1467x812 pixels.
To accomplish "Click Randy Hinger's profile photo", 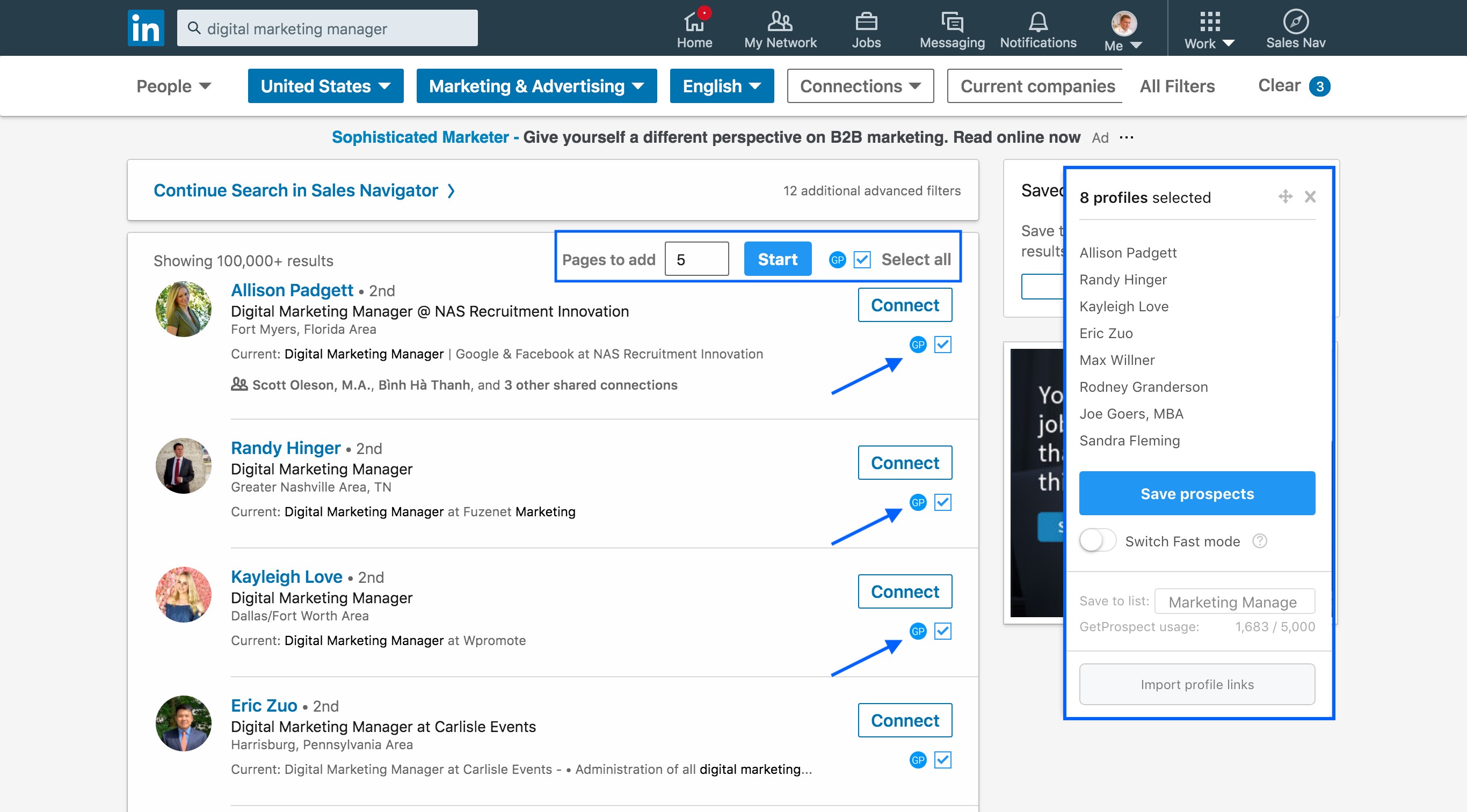I will coord(184,465).
